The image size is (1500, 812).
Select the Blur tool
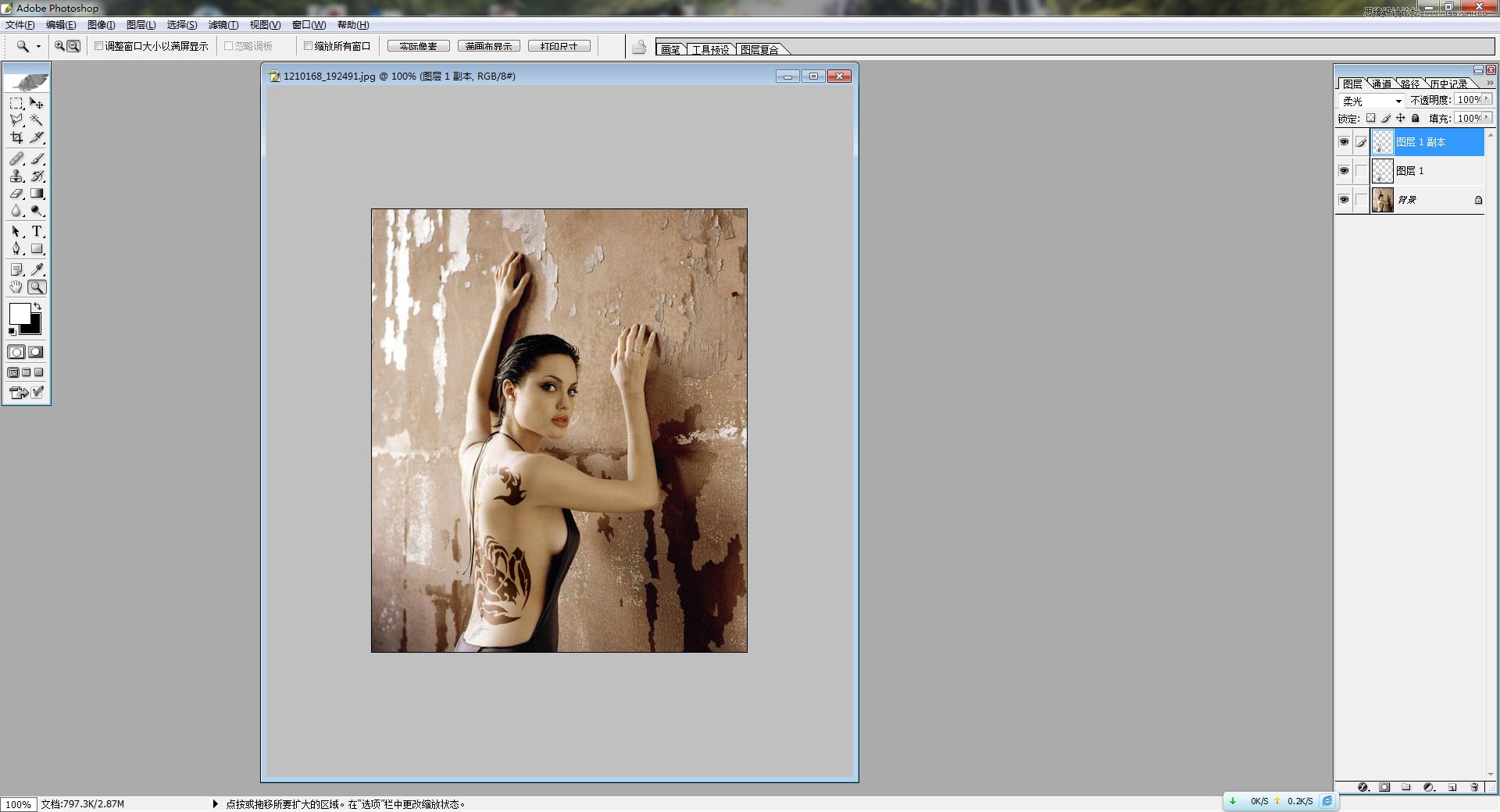coord(16,210)
